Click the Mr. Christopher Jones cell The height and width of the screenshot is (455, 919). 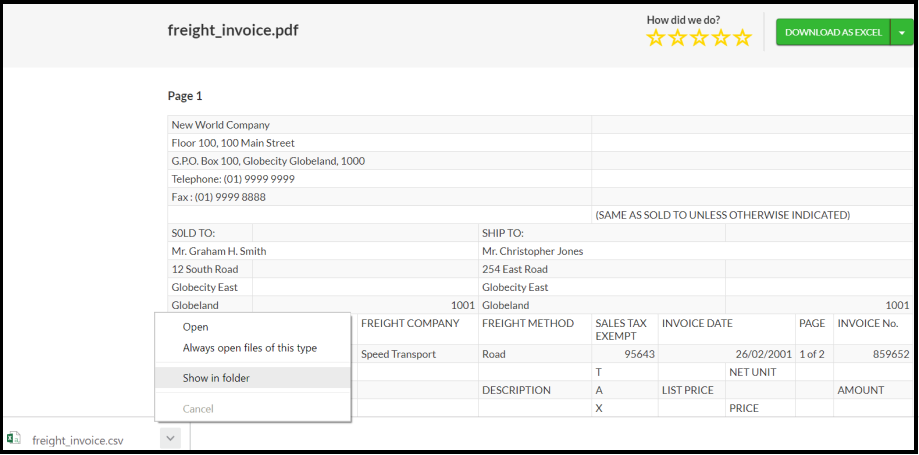533,251
